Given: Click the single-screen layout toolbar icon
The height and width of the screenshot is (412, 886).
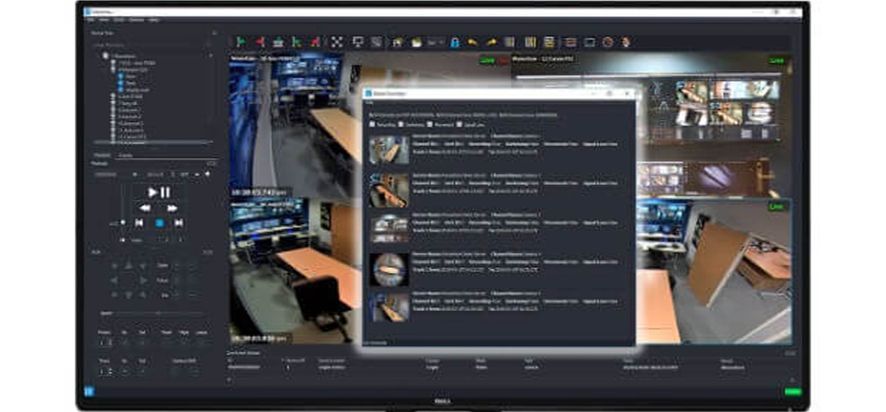Looking at the screenshot, I should point(589,42).
